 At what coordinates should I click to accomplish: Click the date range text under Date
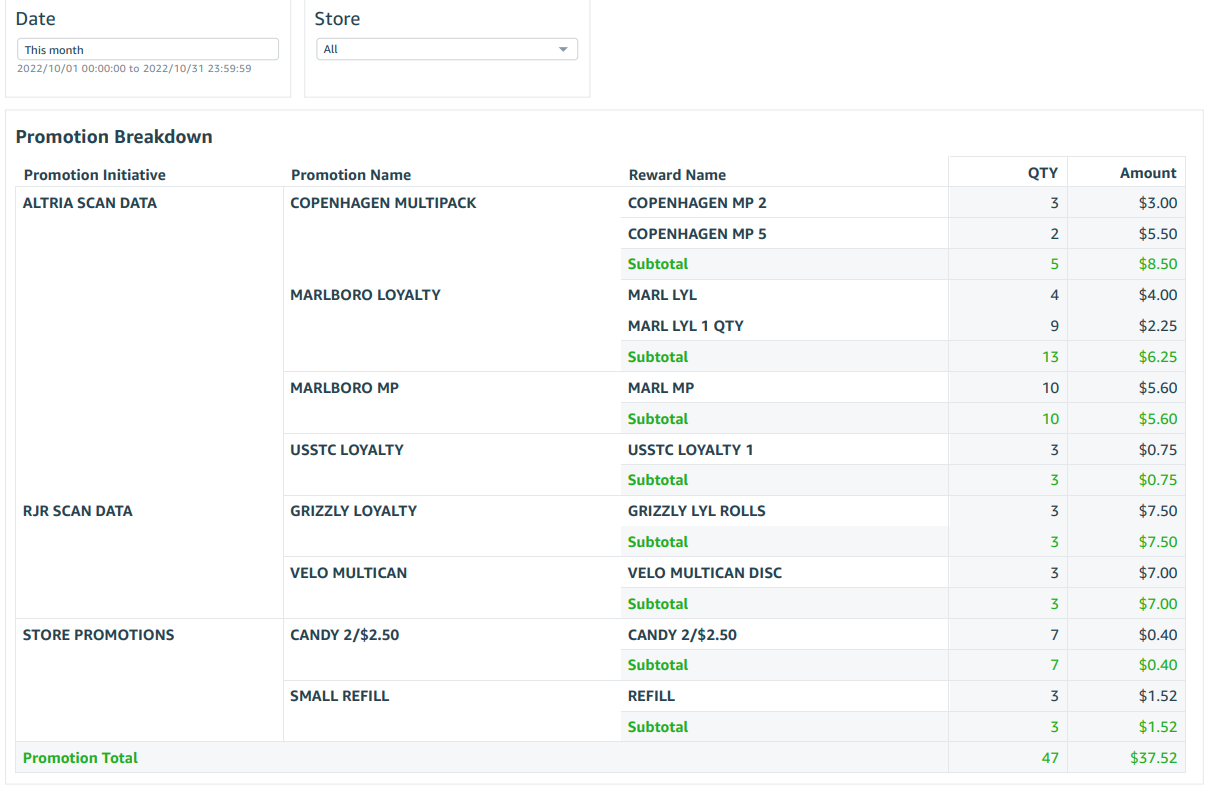(134, 69)
